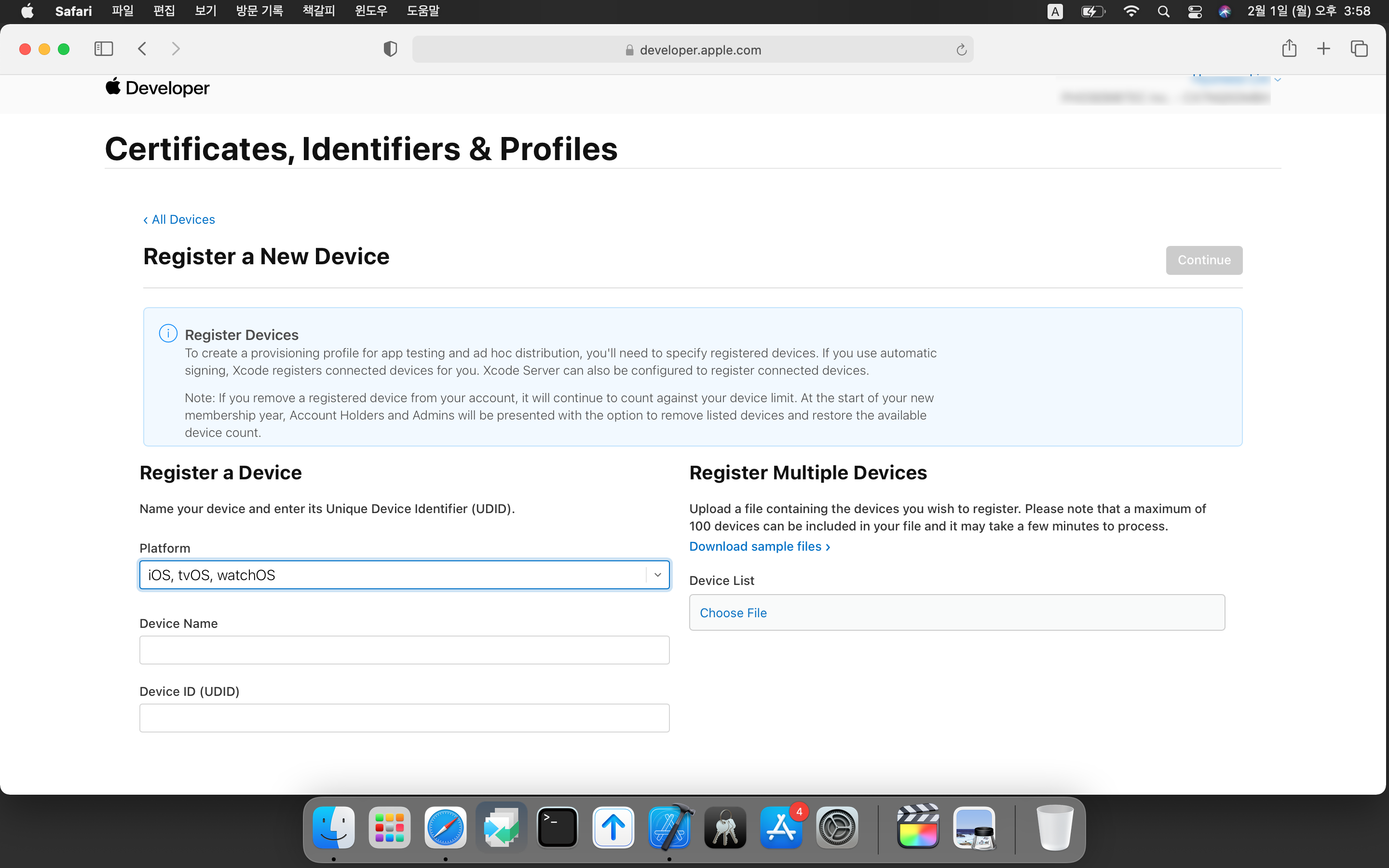The width and height of the screenshot is (1389, 868).
Task: Open Control Center in the menu bar
Action: click(1195, 12)
